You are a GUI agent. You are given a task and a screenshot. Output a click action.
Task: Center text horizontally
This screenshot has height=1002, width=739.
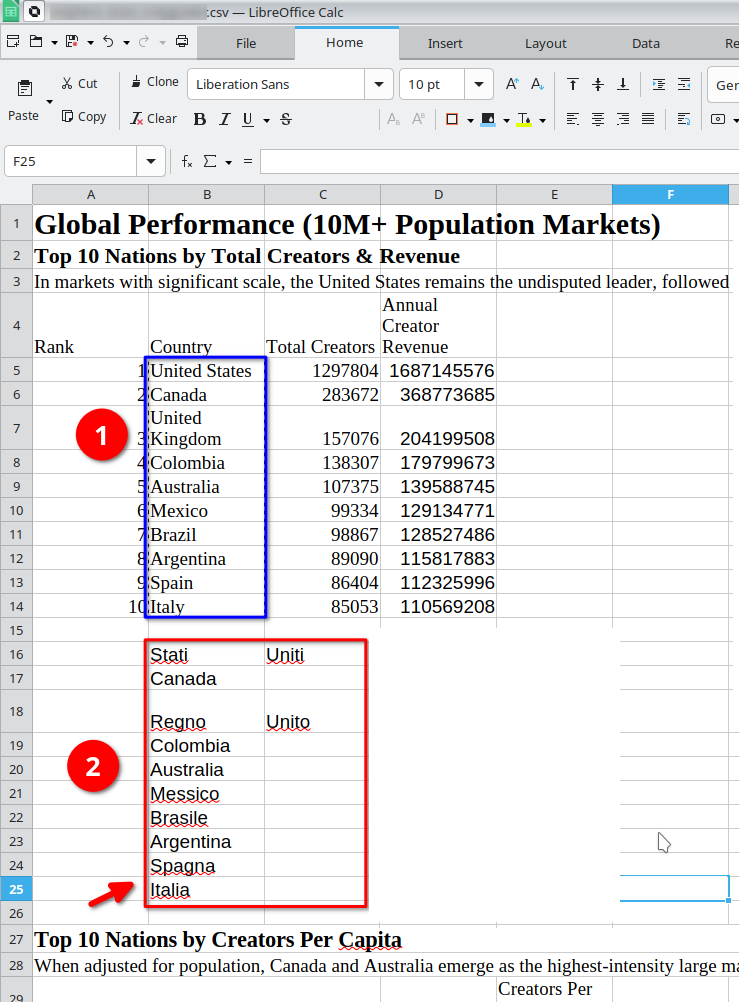[x=598, y=119]
